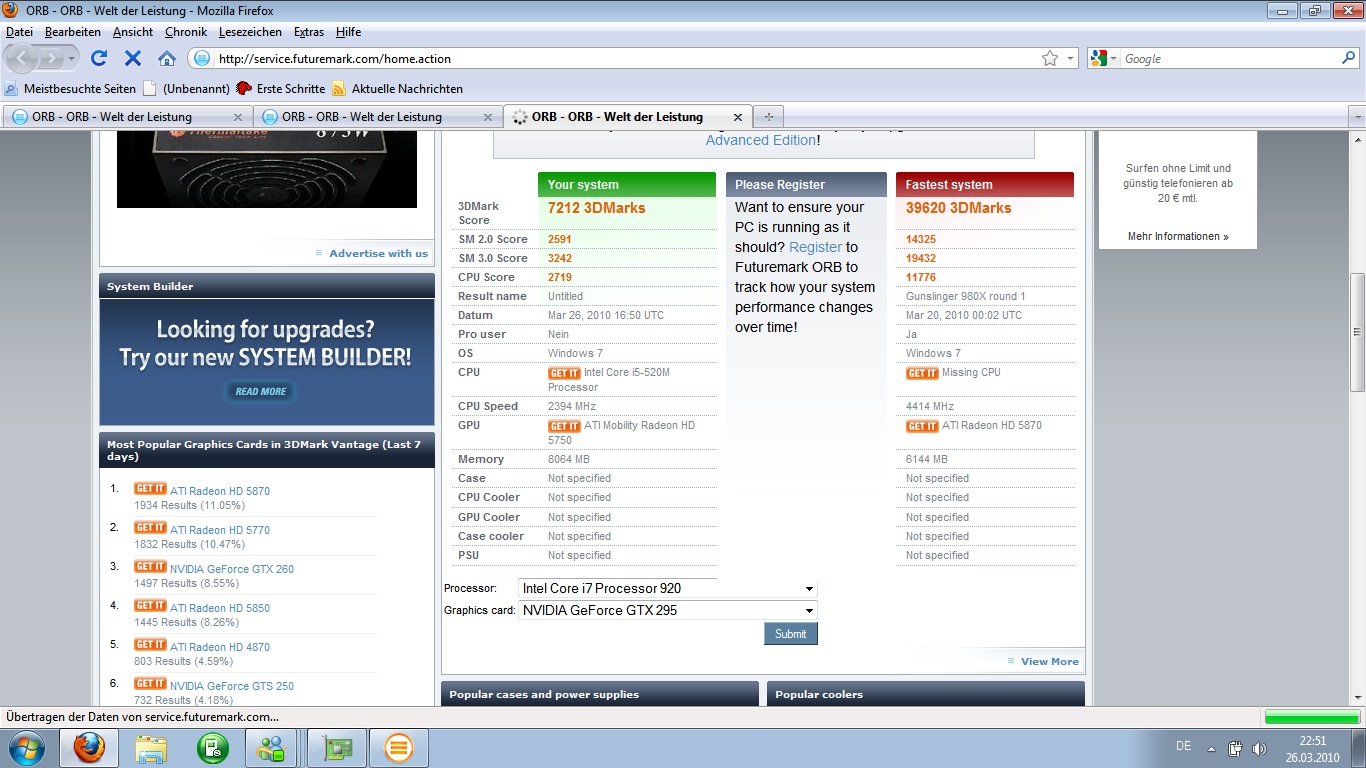This screenshot has height=768, width=1366.
Task: Open NVIDIA GeForce GTX 260 link
Action: click(x=232, y=569)
